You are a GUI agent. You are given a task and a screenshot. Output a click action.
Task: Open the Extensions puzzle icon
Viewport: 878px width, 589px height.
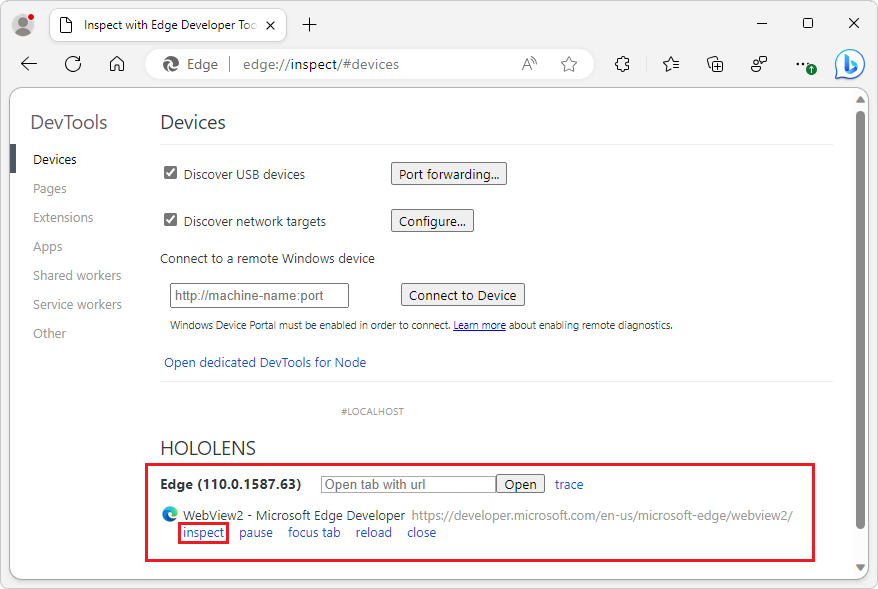(622, 63)
